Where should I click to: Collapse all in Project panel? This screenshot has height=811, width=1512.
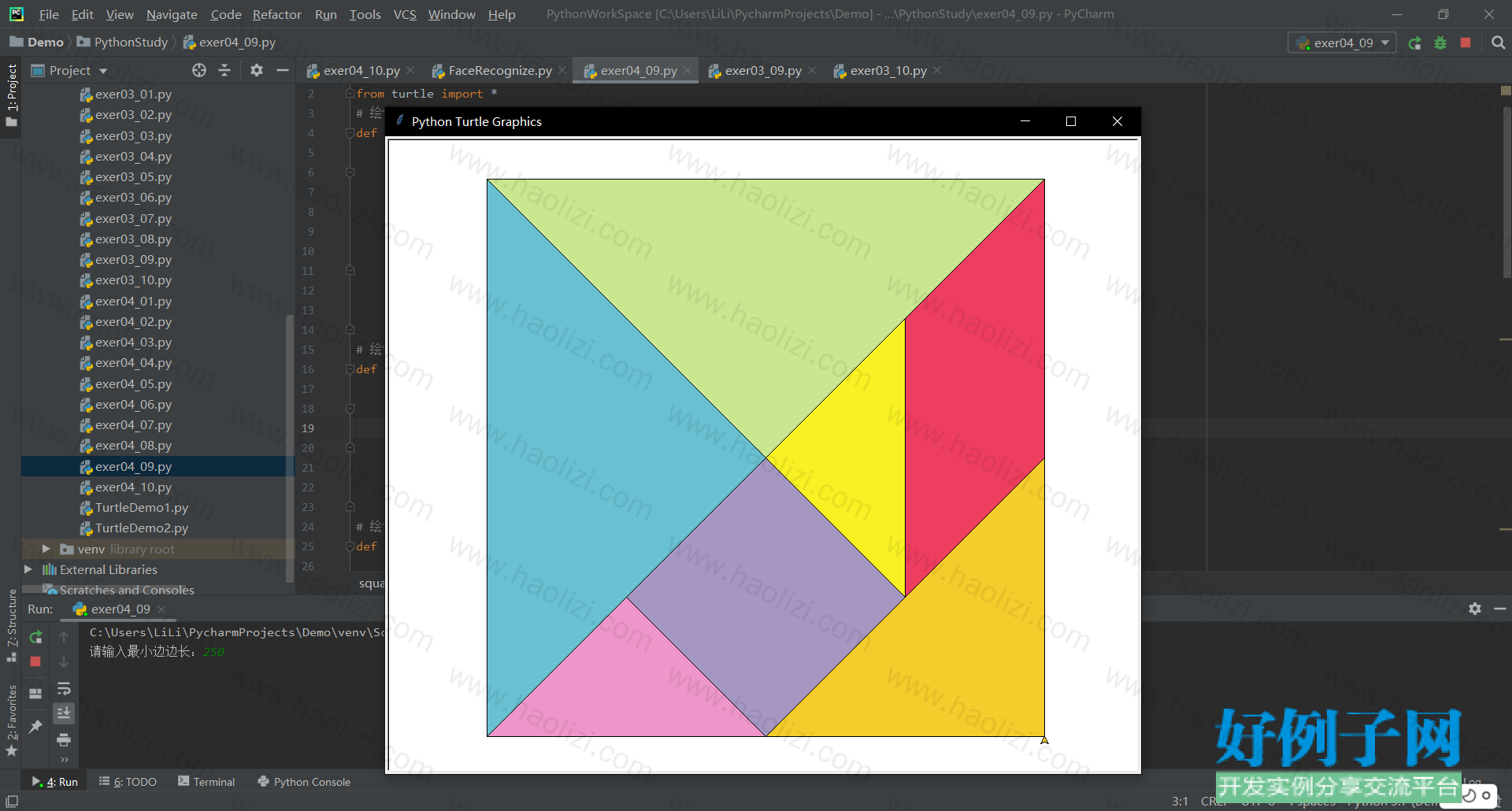click(x=224, y=70)
